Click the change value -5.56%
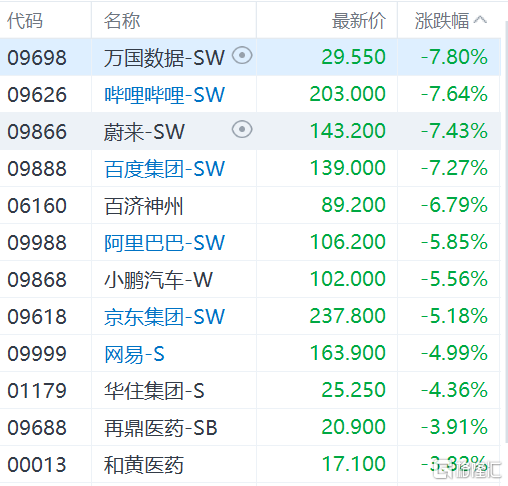The image size is (508, 486). pyautogui.click(x=454, y=279)
